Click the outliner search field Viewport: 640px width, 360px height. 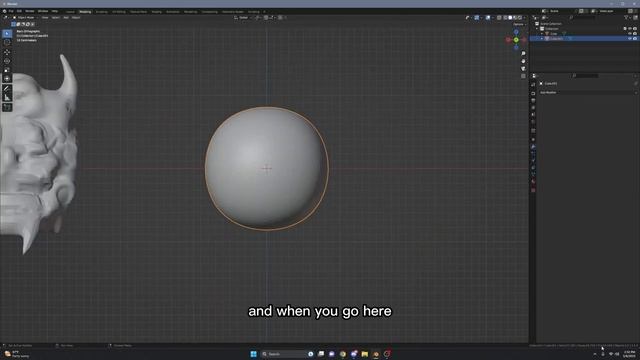click(583, 18)
